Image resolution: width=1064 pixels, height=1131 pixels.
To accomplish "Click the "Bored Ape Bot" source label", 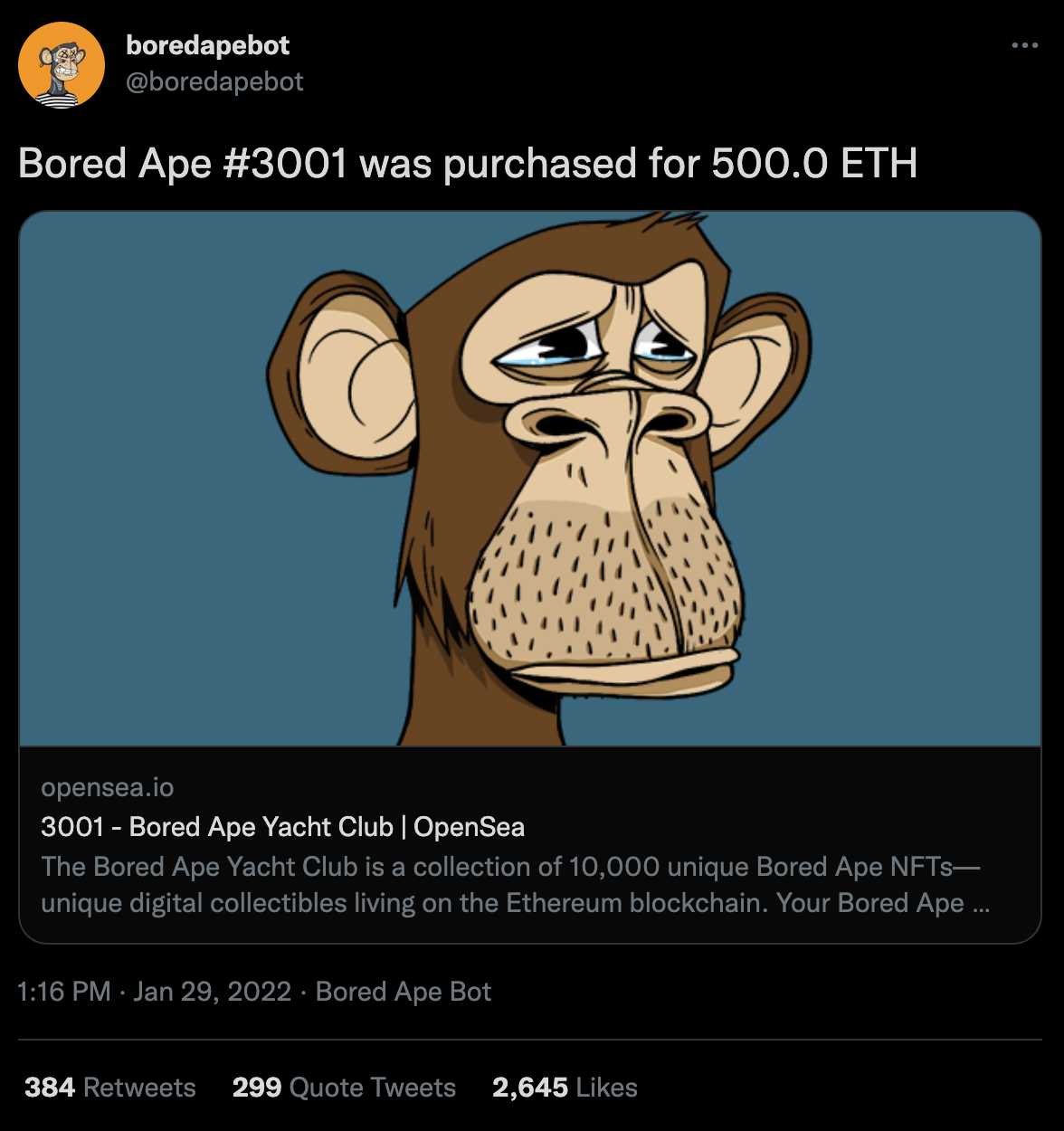I will (404, 992).
